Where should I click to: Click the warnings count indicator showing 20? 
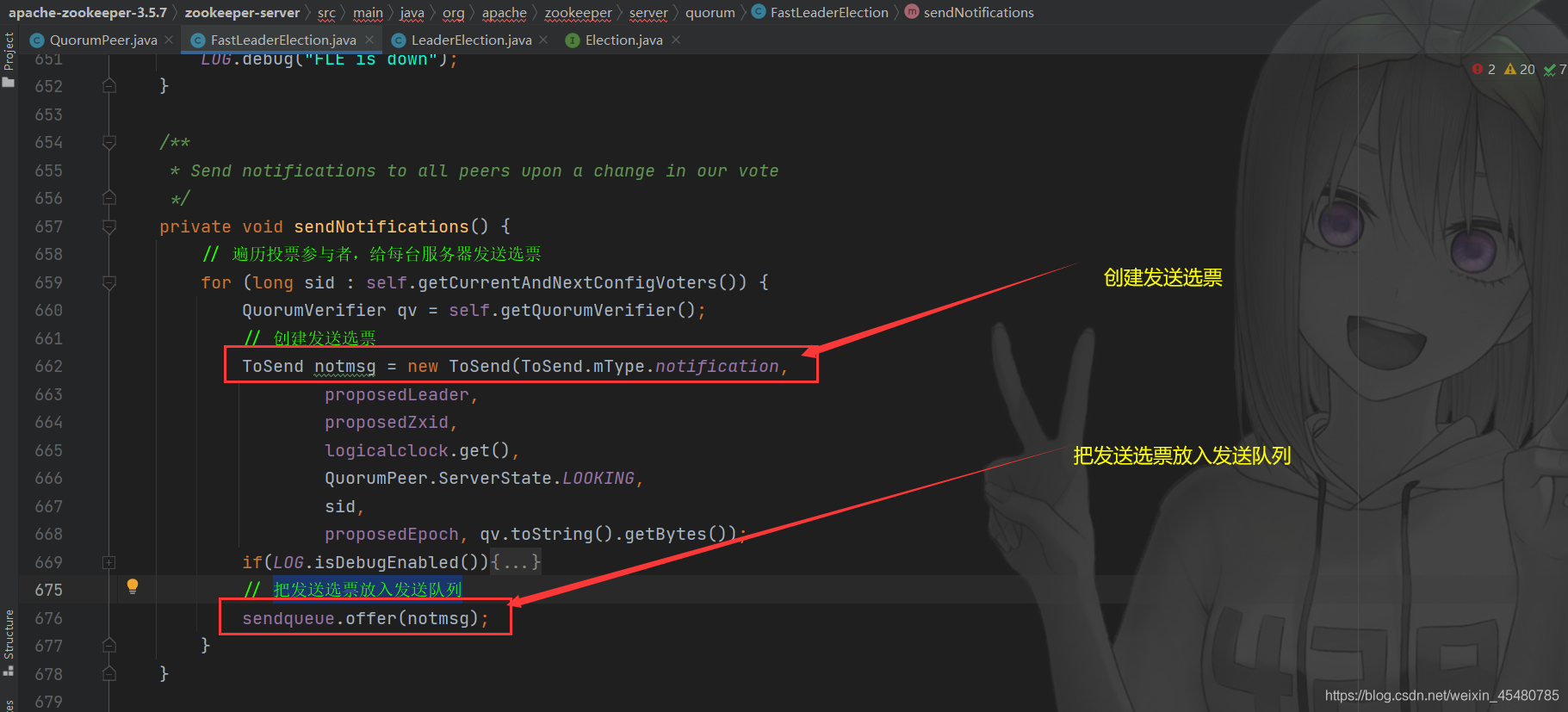[x=1519, y=69]
